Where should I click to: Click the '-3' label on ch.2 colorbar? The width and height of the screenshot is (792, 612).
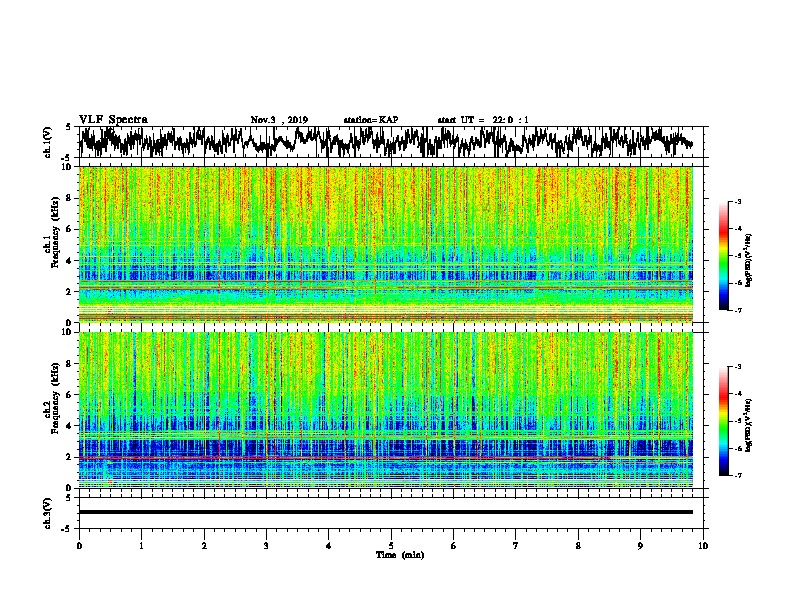click(737, 367)
